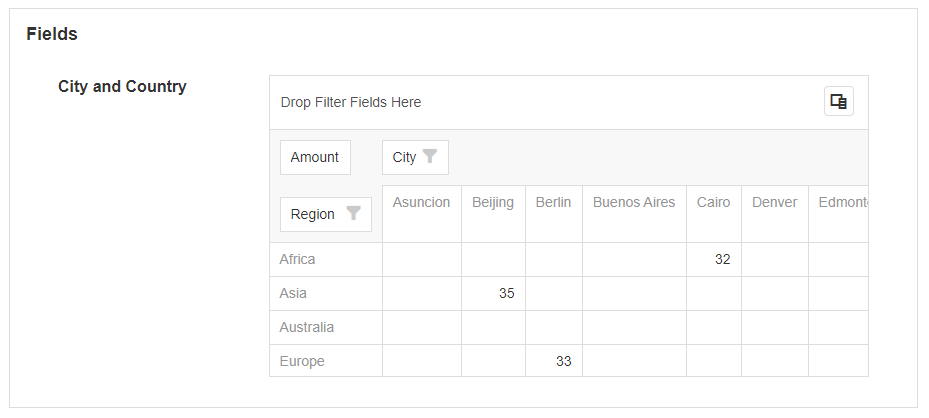Click the Region field filter icon
929x418 pixels.
point(353,214)
